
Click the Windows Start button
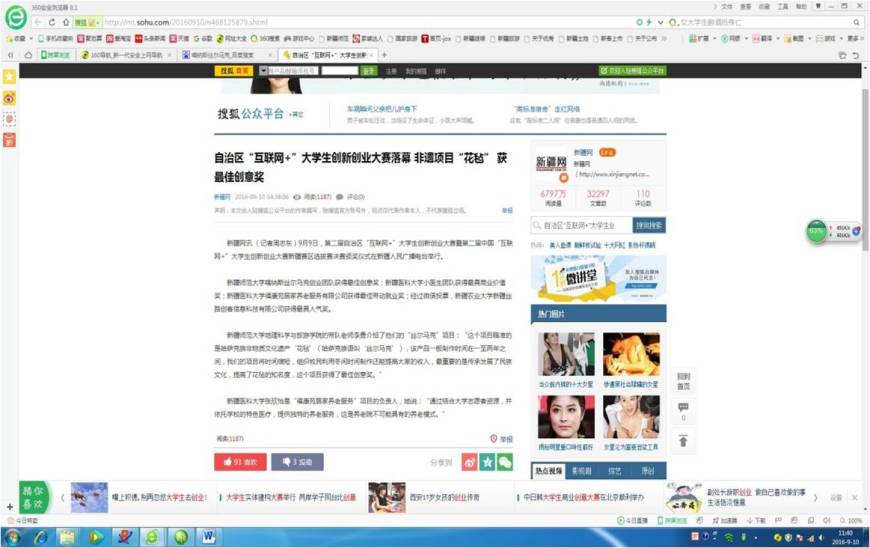pyautogui.click(x=13, y=537)
